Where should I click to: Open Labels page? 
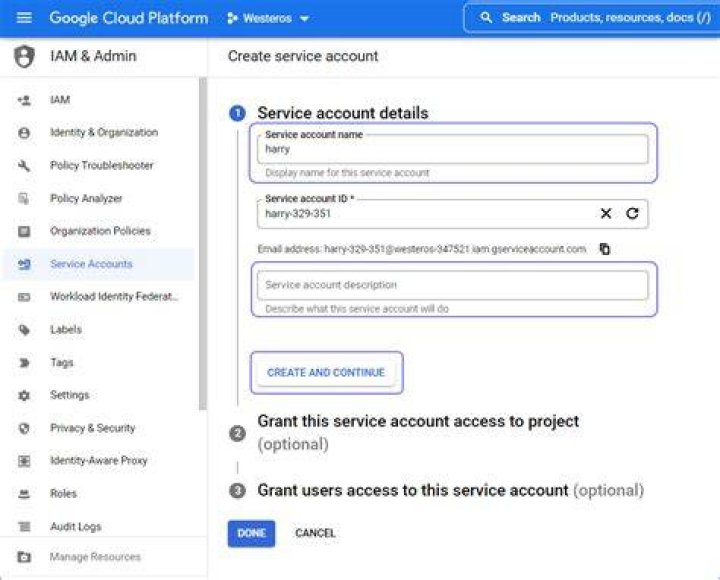pyautogui.click(x=98, y=330)
